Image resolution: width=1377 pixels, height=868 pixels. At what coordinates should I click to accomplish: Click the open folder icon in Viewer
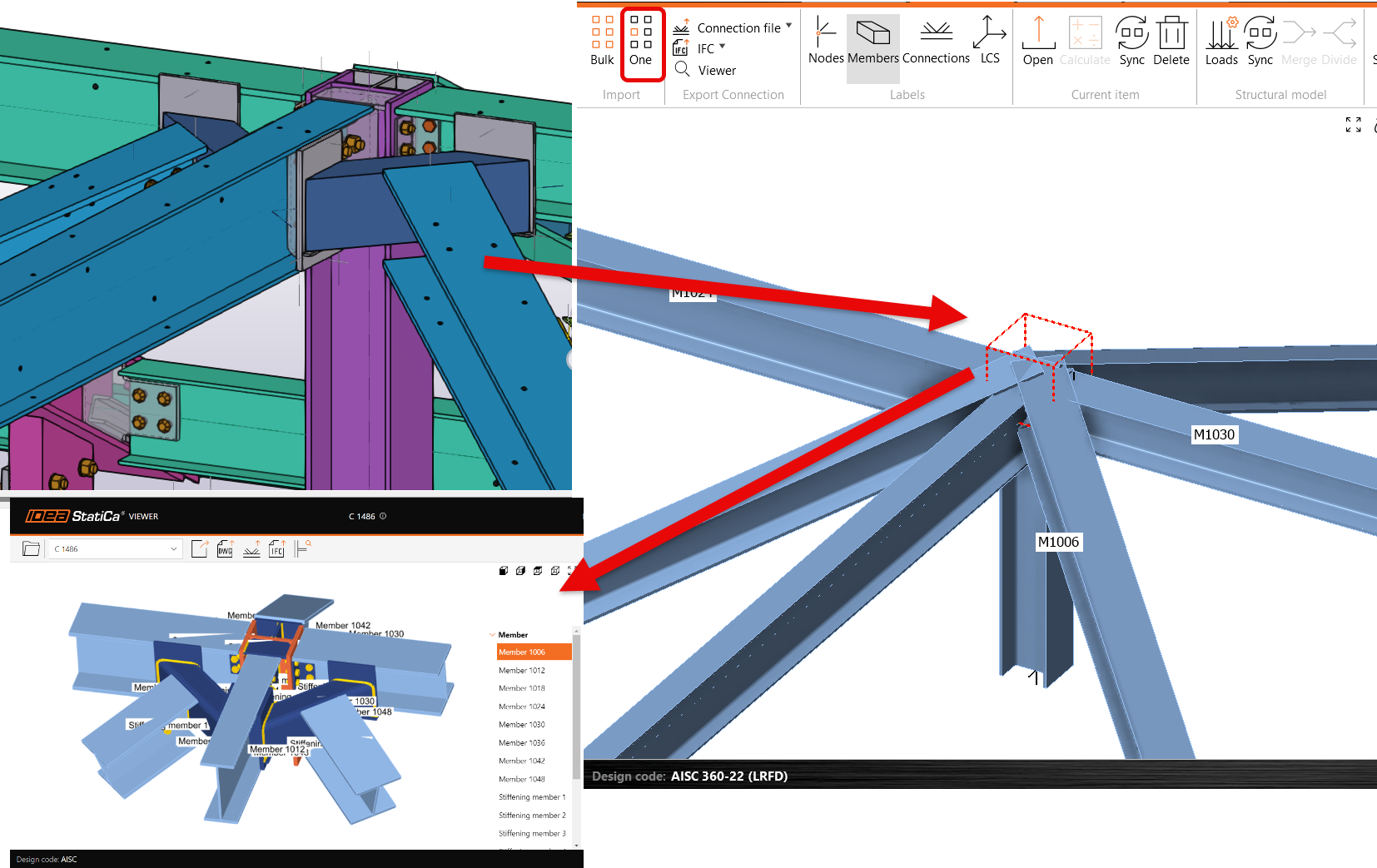pyautogui.click(x=31, y=548)
